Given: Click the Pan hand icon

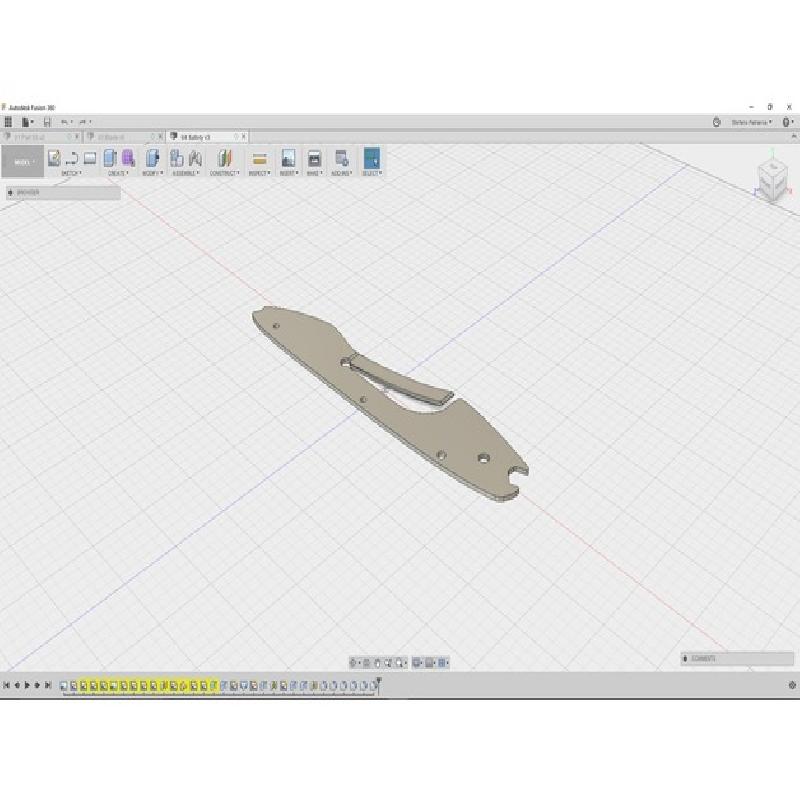Looking at the screenshot, I should tap(377, 663).
